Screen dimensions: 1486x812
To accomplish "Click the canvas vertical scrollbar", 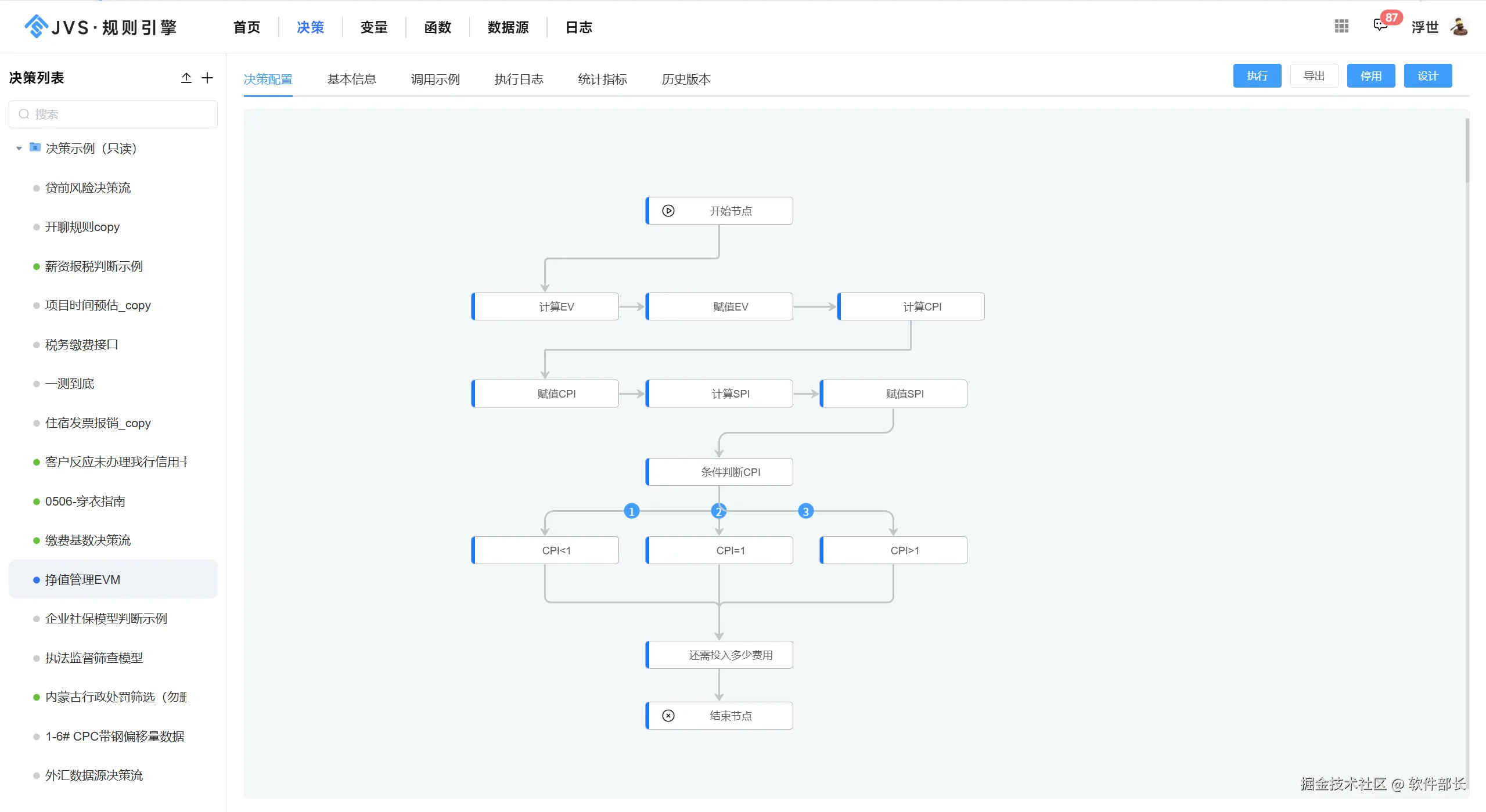I will 1467,151.
